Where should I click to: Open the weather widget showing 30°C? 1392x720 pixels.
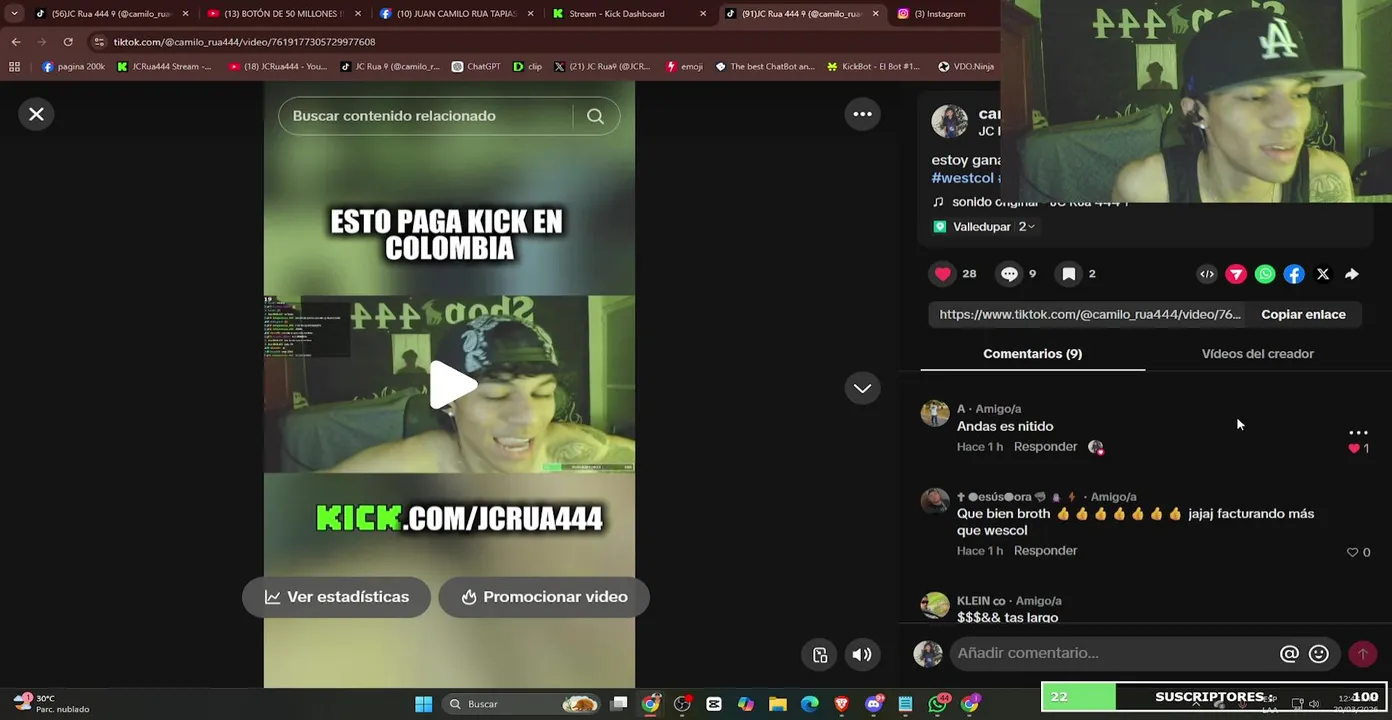[x=52, y=704]
